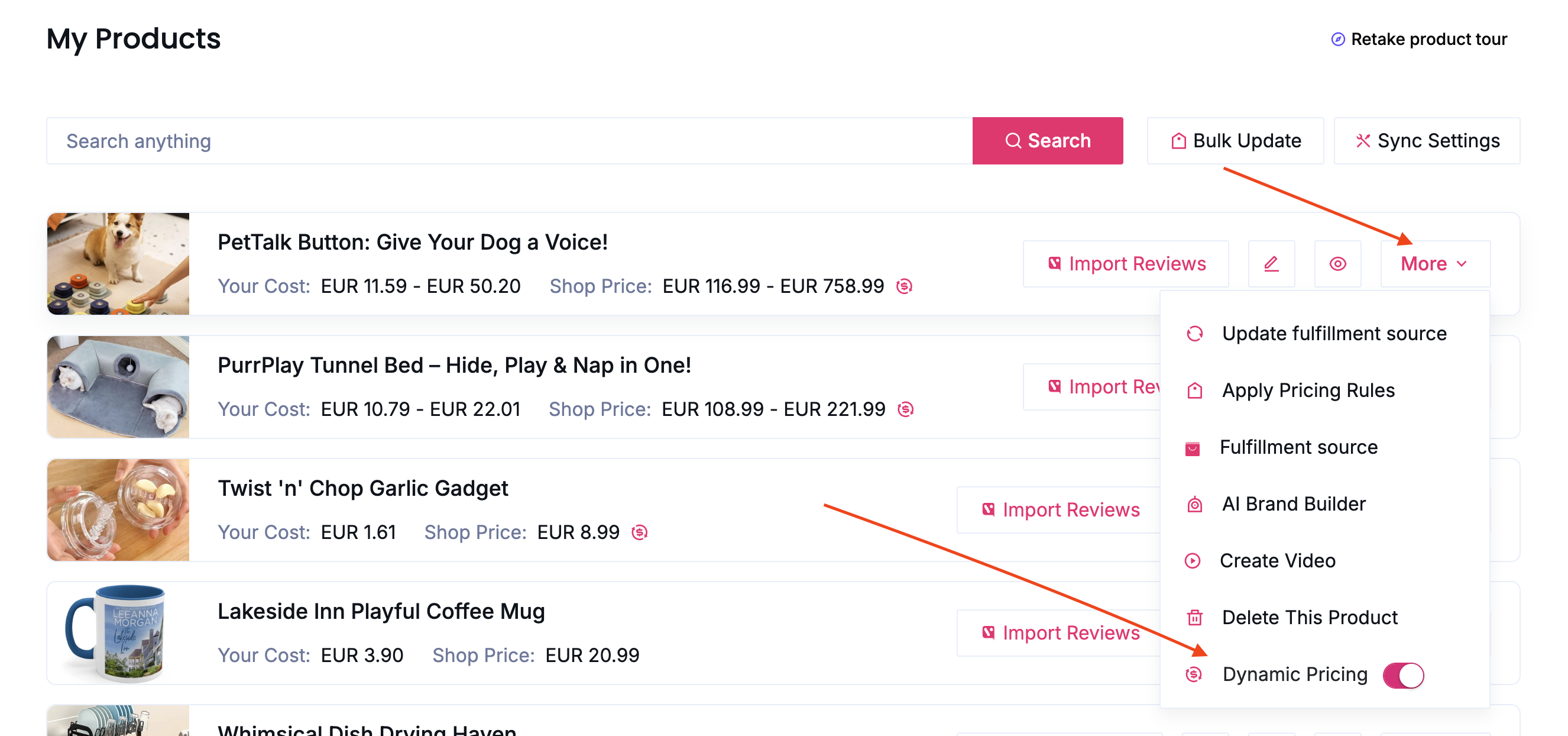This screenshot has height=736, width=1568.
Task: Toggle the Dynamic Pricing switch off
Action: tap(1402, 674)
